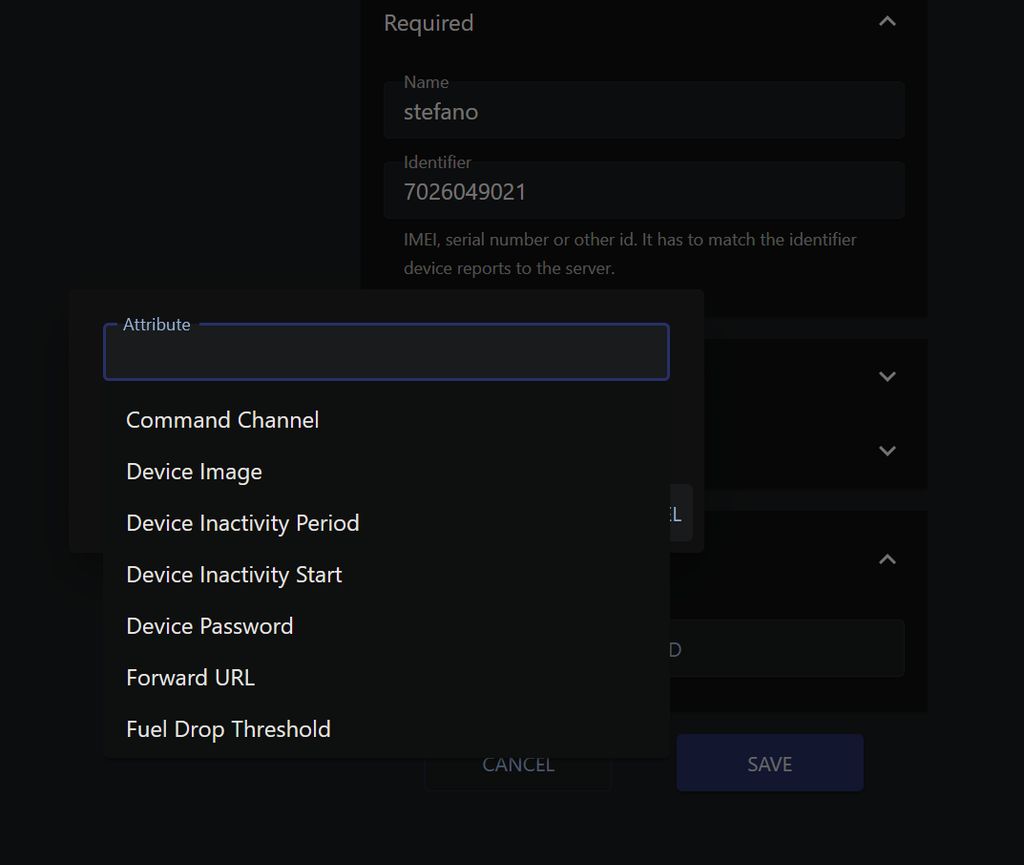Viewport: 1024px width, 865px height.
Task: Click the Required section header title
Action: point(428,23)
